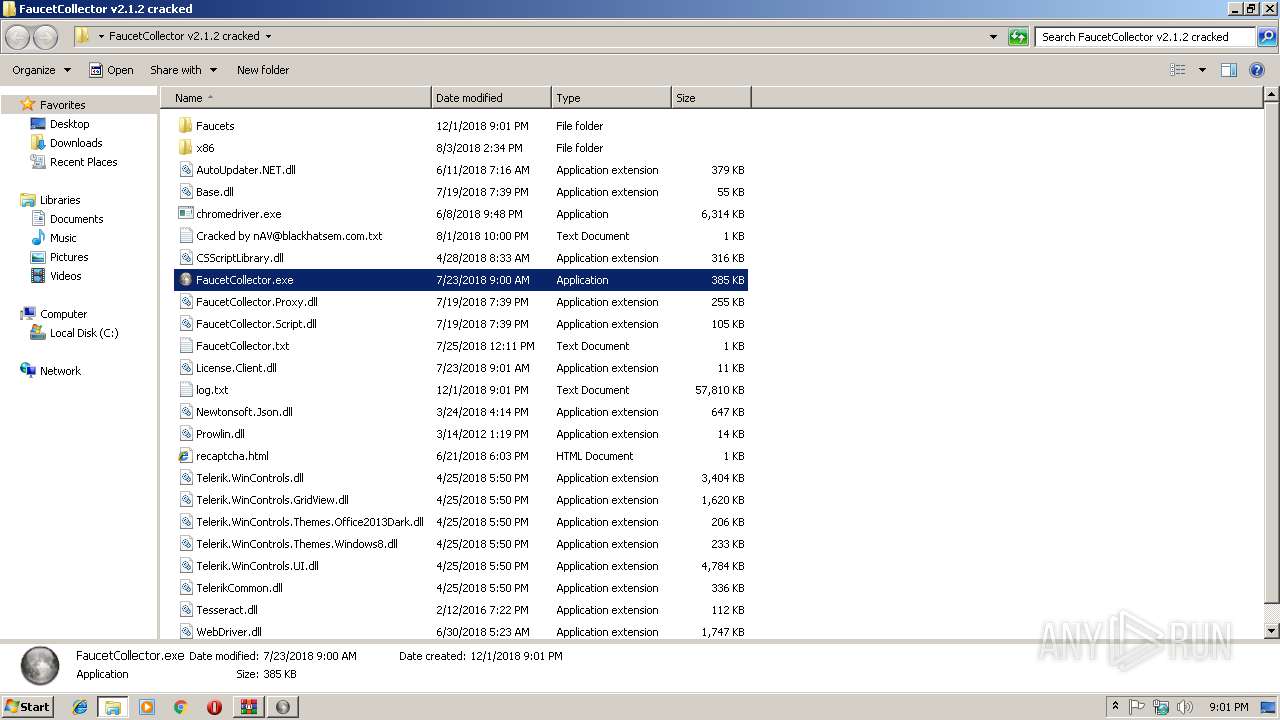Open Chrome from the taskbar
The image size is (1280, 720).
point(180,707)
